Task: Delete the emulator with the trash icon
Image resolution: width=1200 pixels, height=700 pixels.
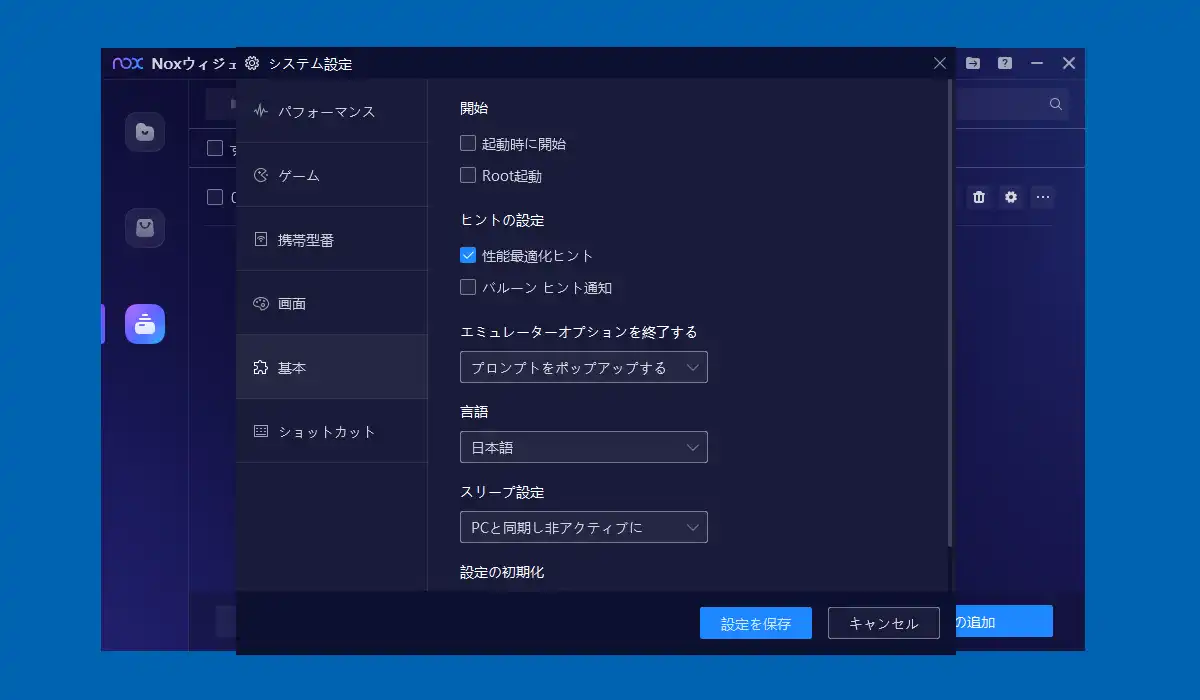Action: pos(979,197)
